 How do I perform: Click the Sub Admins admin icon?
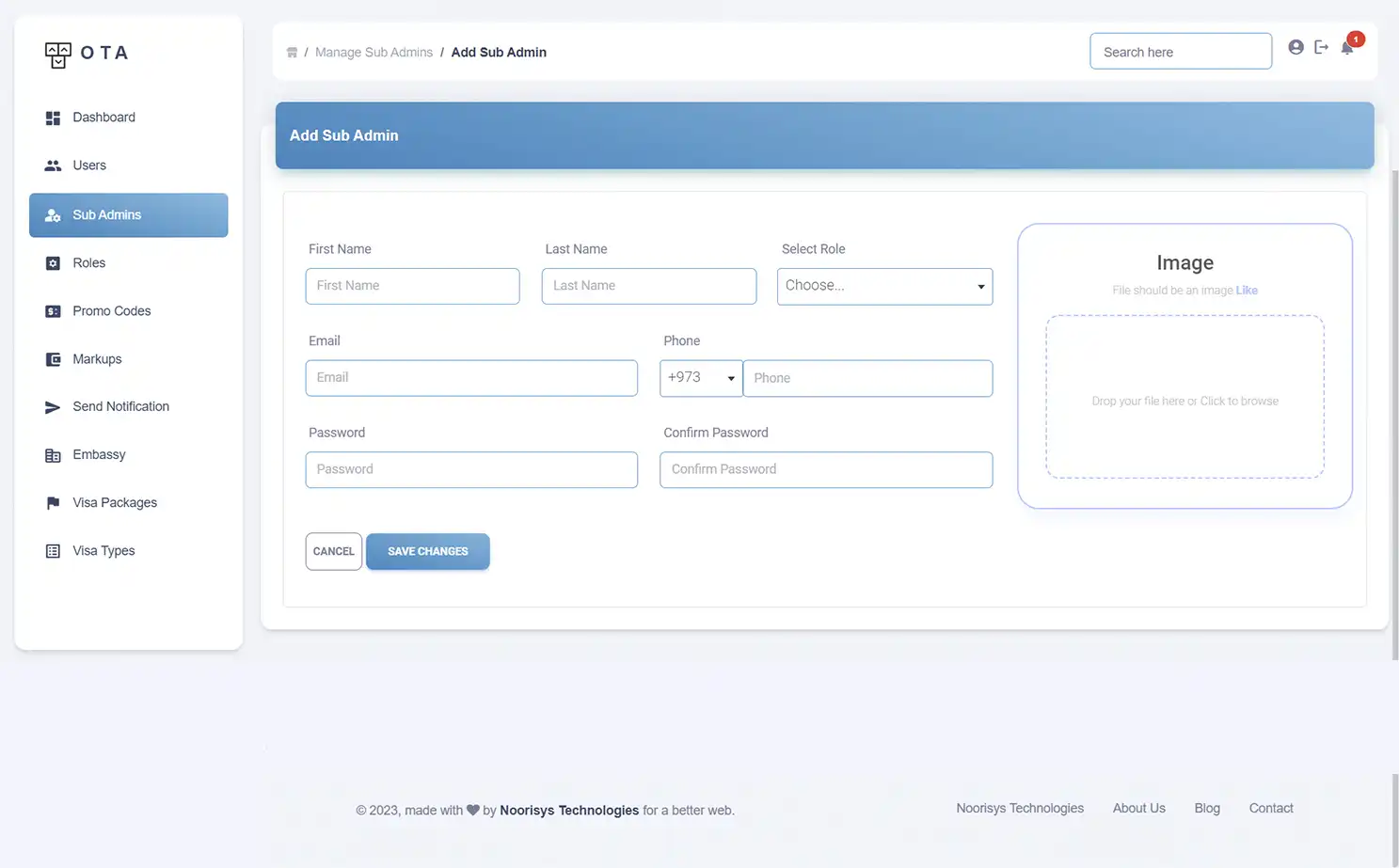(x=53, y=214)
